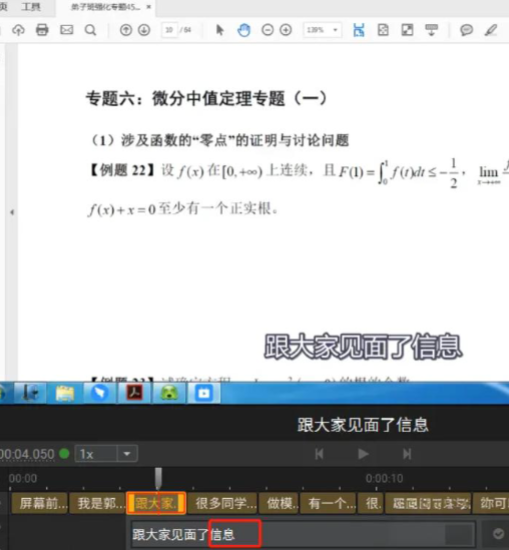Choose the arrow selection tool
Viewport: 509px width, 550px height.
pos(220,30)
